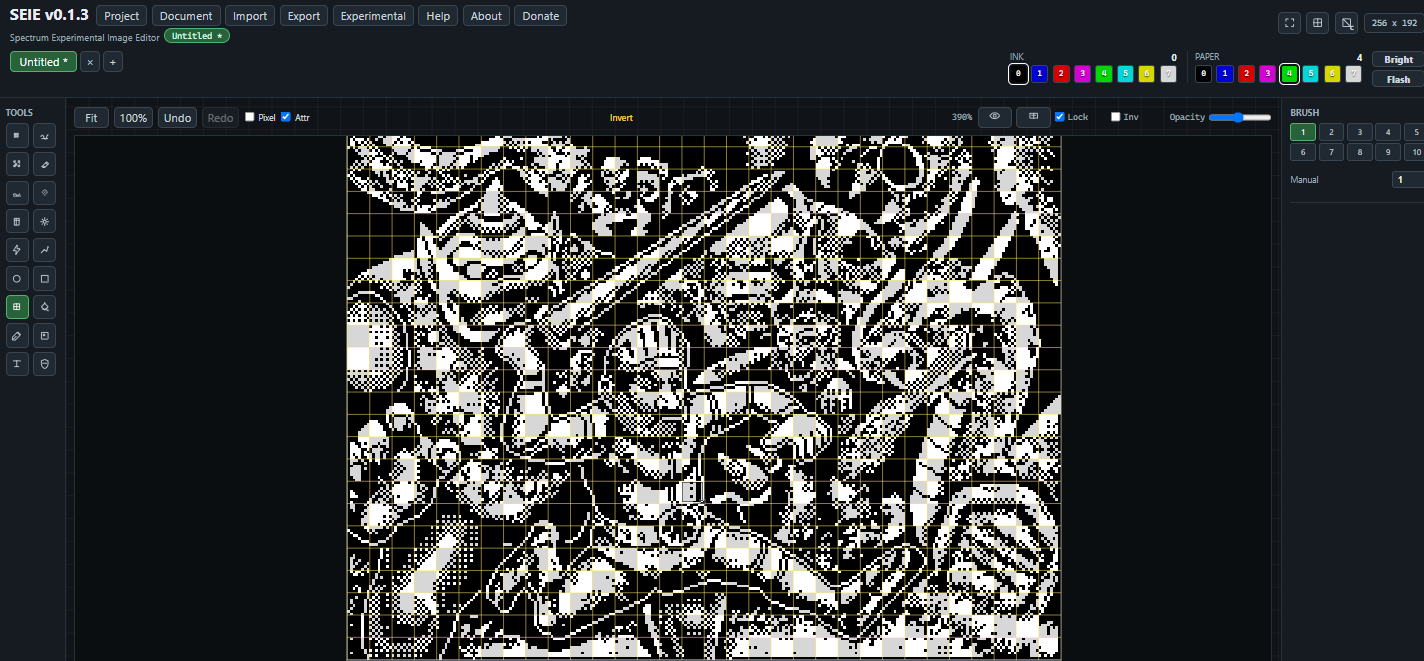This screenshot has height=661, width=1424.
Task: Select the circle shape tool
Action: [17, 278]
